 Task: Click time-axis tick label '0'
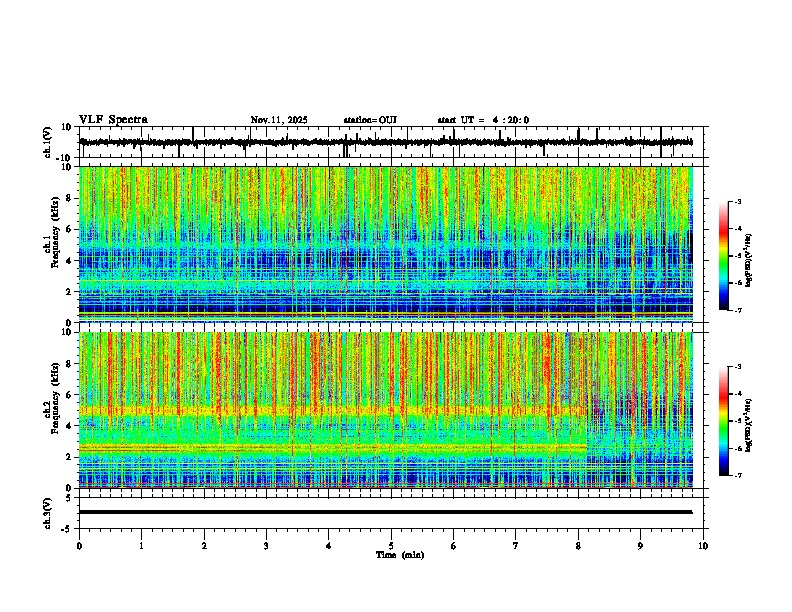tap(79, 546)
